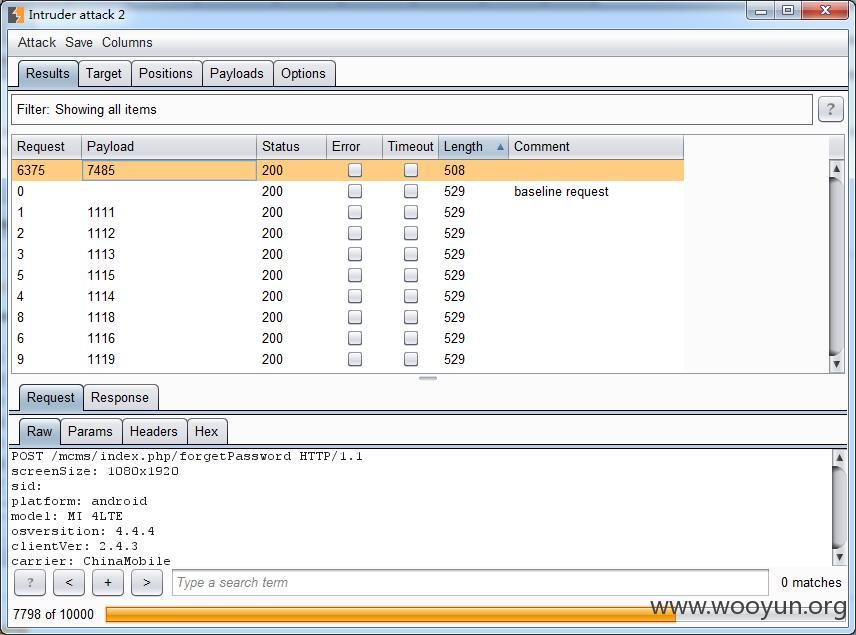The height and width of the screenshot is (635, 856).
Task: Click down arrow of results table scrollbar
Action: click(x=836, y=364)
